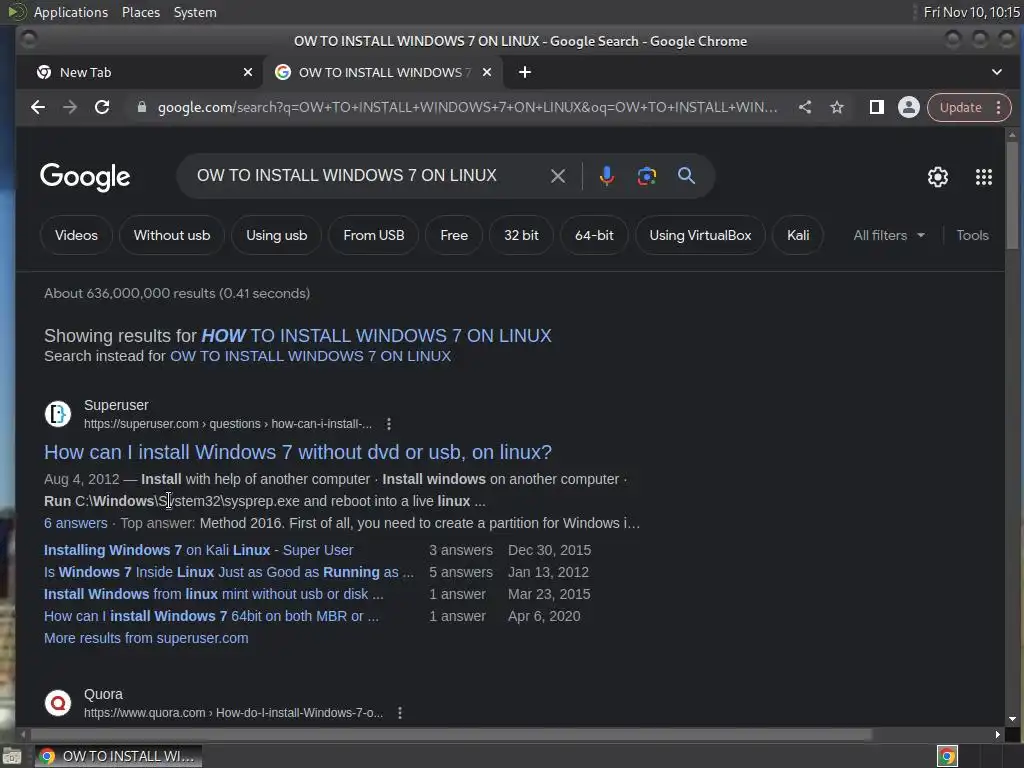The image size is (1024, 768).
Task: Open the Google apps grid
Action: coord(984,176)
